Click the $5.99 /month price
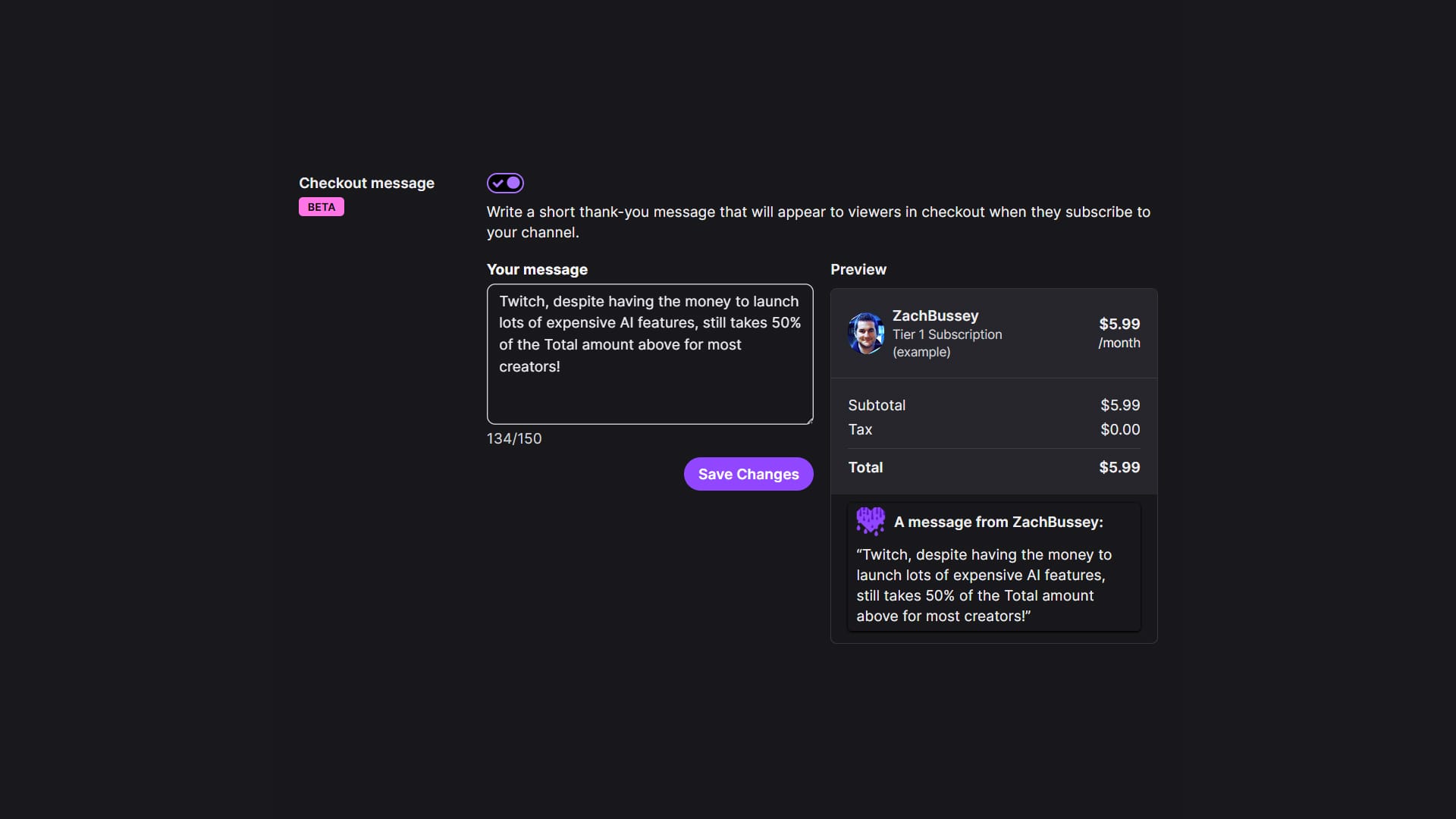Image resolution: width=1456 pixels, height=819 pixels. click(x=1119, y=333)
